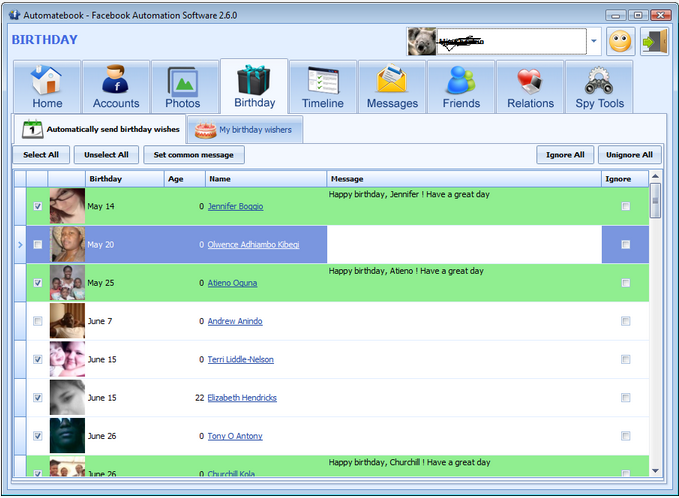Tick the Ignore box for Elizabeth Hendricks
Screen dimensions: 679x498
[x=625, y=398]
